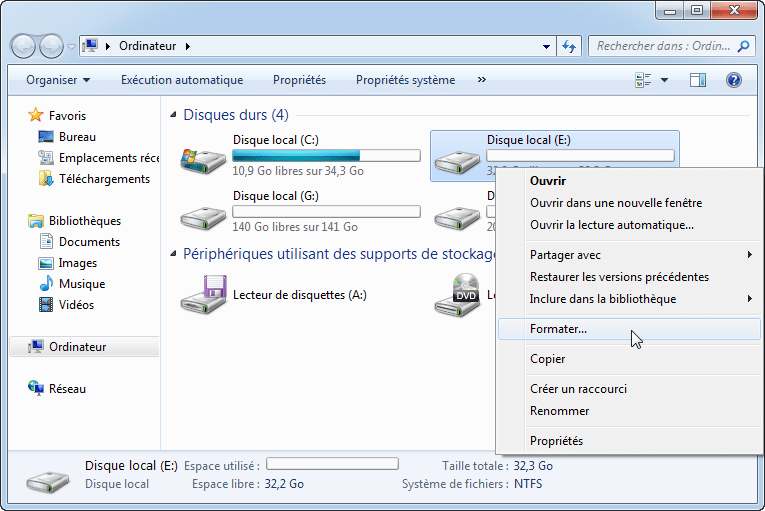Screen dimensions: 765x511
Task: Click the Disque local (E:) usage bar
Action: [x=581, y=156]
